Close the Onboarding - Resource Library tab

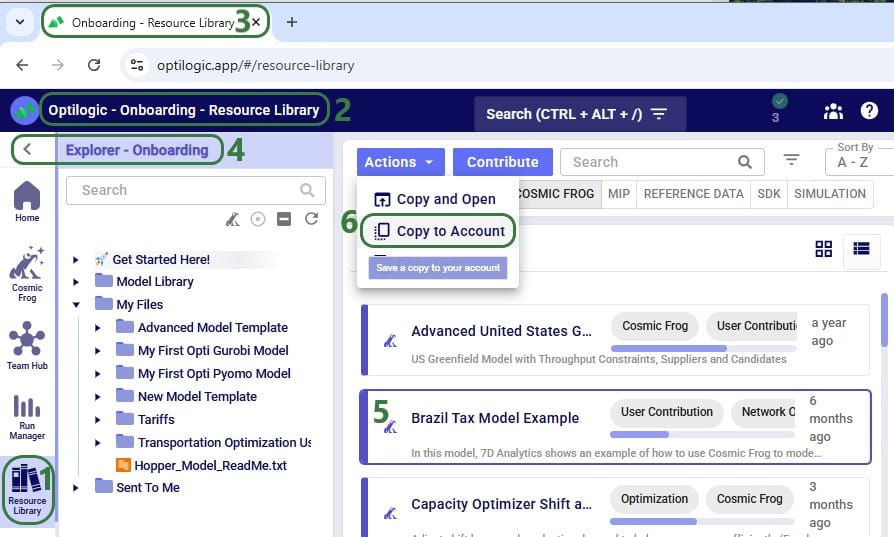tap(256, 22)
